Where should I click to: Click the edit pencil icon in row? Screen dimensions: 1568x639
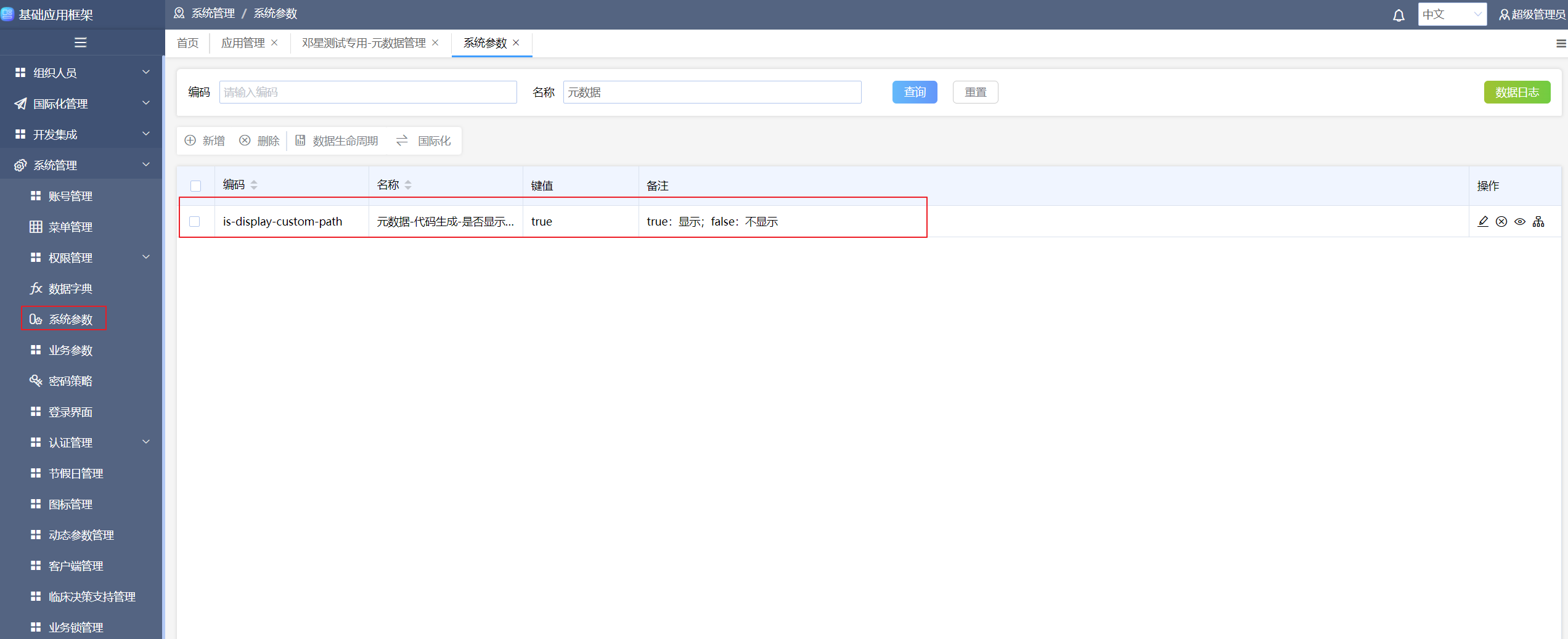[1483, 222]
